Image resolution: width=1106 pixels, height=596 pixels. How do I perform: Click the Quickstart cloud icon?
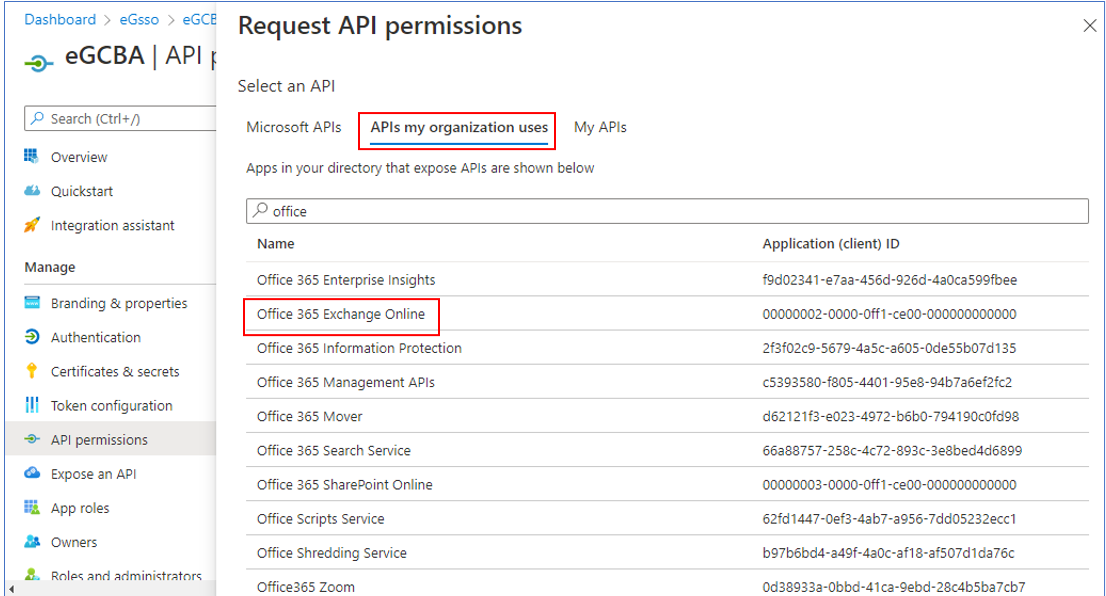[32, 190]
